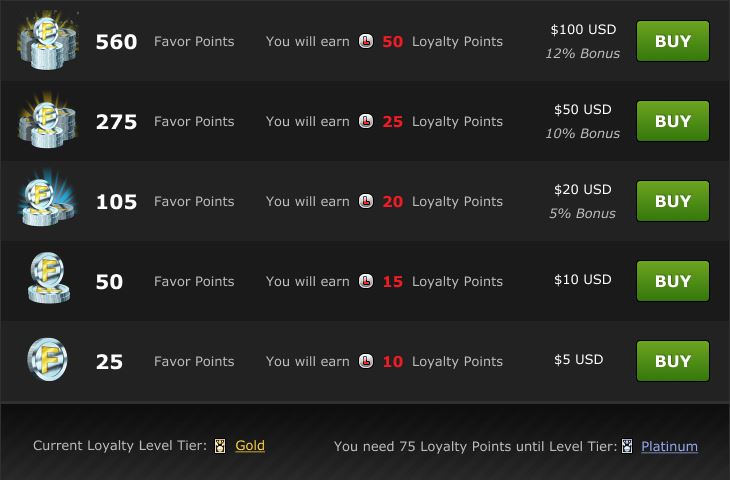Buy the $5 USD 25 Favor Points package
This screenshot has height=480, width=730.
(x=673, y=361)
